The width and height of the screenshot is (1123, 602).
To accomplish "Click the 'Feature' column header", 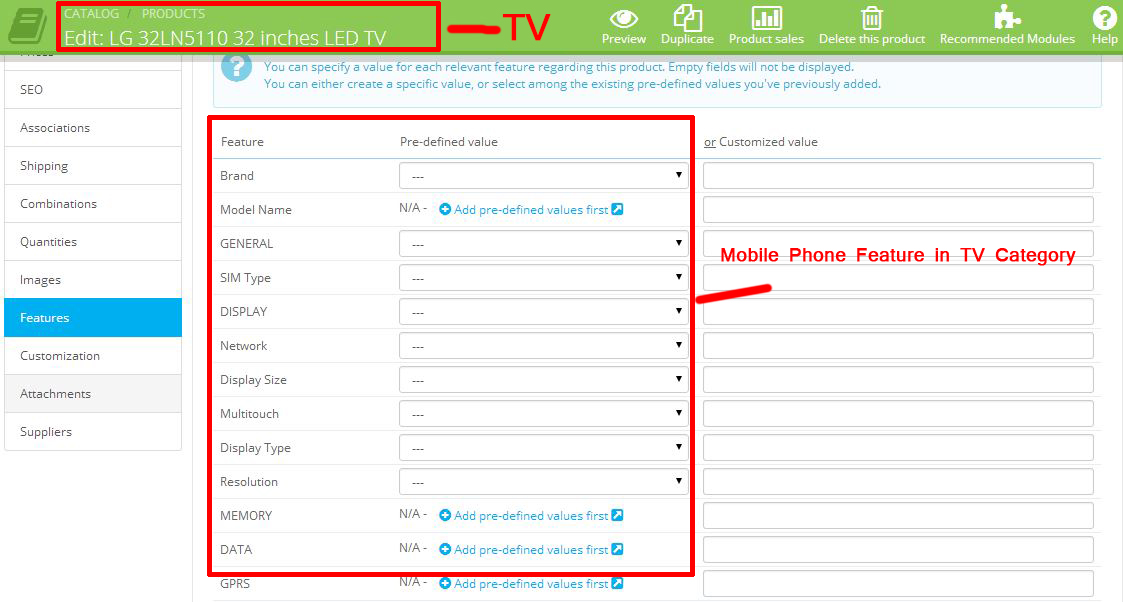I will (242, 142).
